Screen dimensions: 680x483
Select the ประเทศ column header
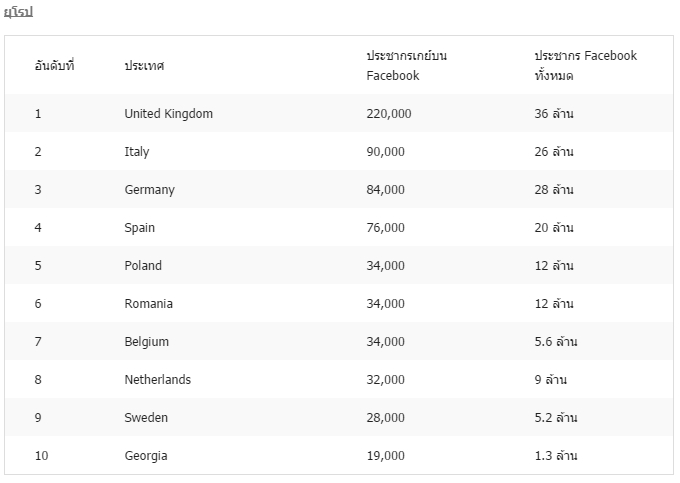point(144,65)
